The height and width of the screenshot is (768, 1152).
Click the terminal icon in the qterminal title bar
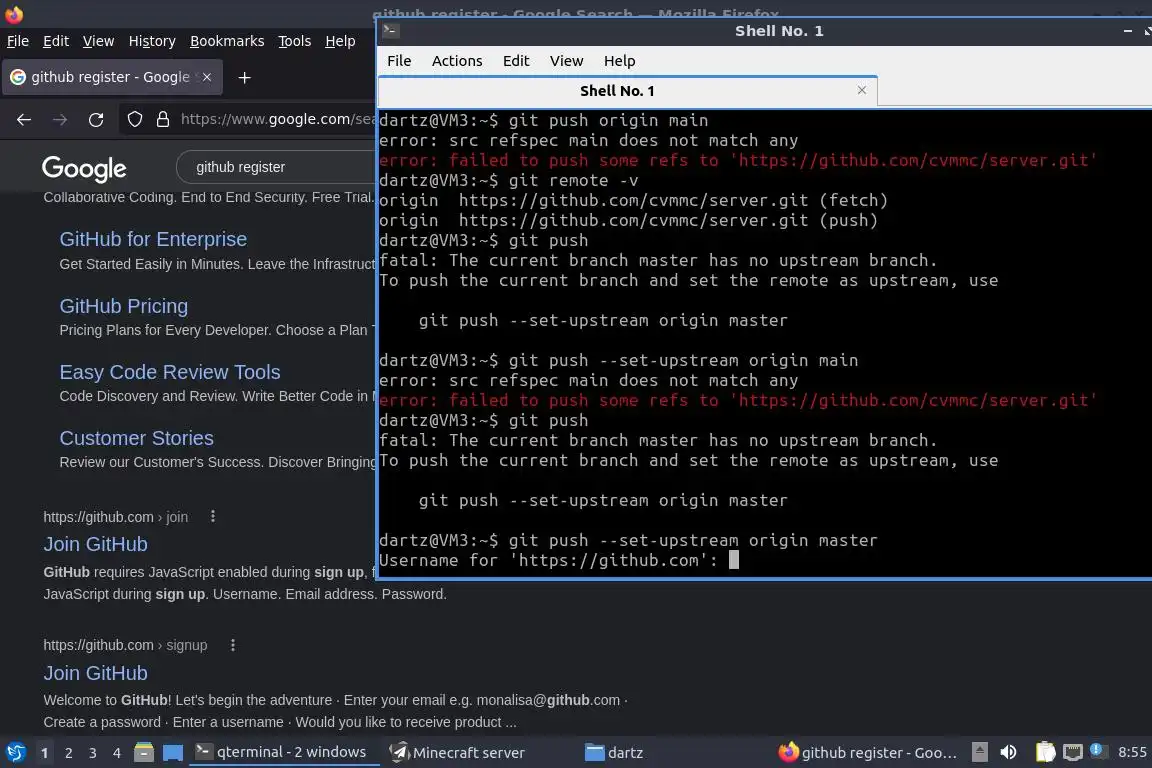391,30
